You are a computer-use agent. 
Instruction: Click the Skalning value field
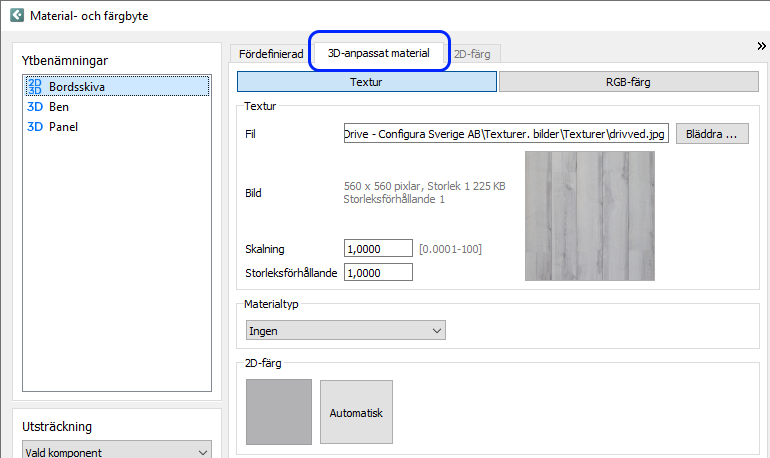tap(378, 248)
